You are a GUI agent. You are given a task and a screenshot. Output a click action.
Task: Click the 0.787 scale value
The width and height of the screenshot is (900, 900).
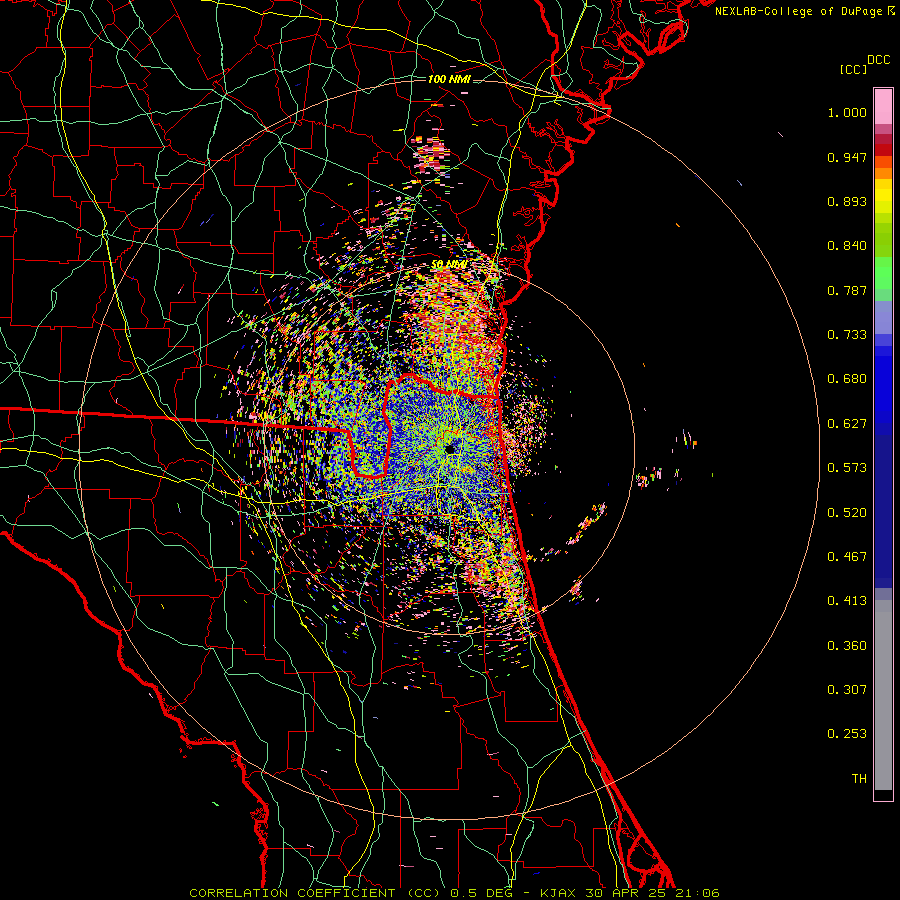pyautogui.click(x=847, y=290)
